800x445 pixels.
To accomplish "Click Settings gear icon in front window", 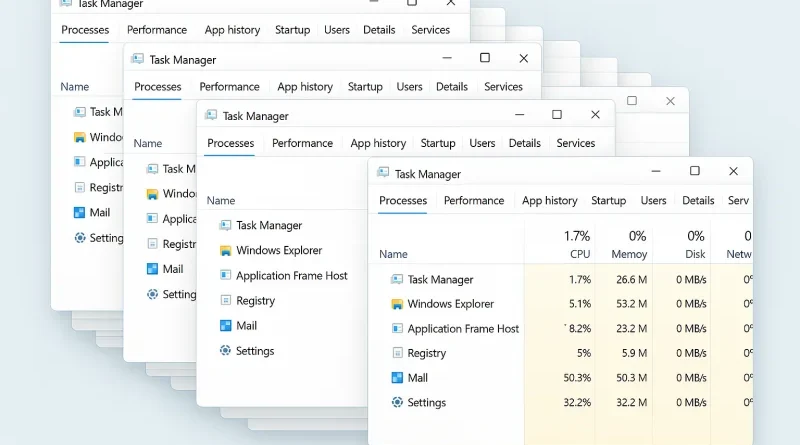I will pos(397,402).
